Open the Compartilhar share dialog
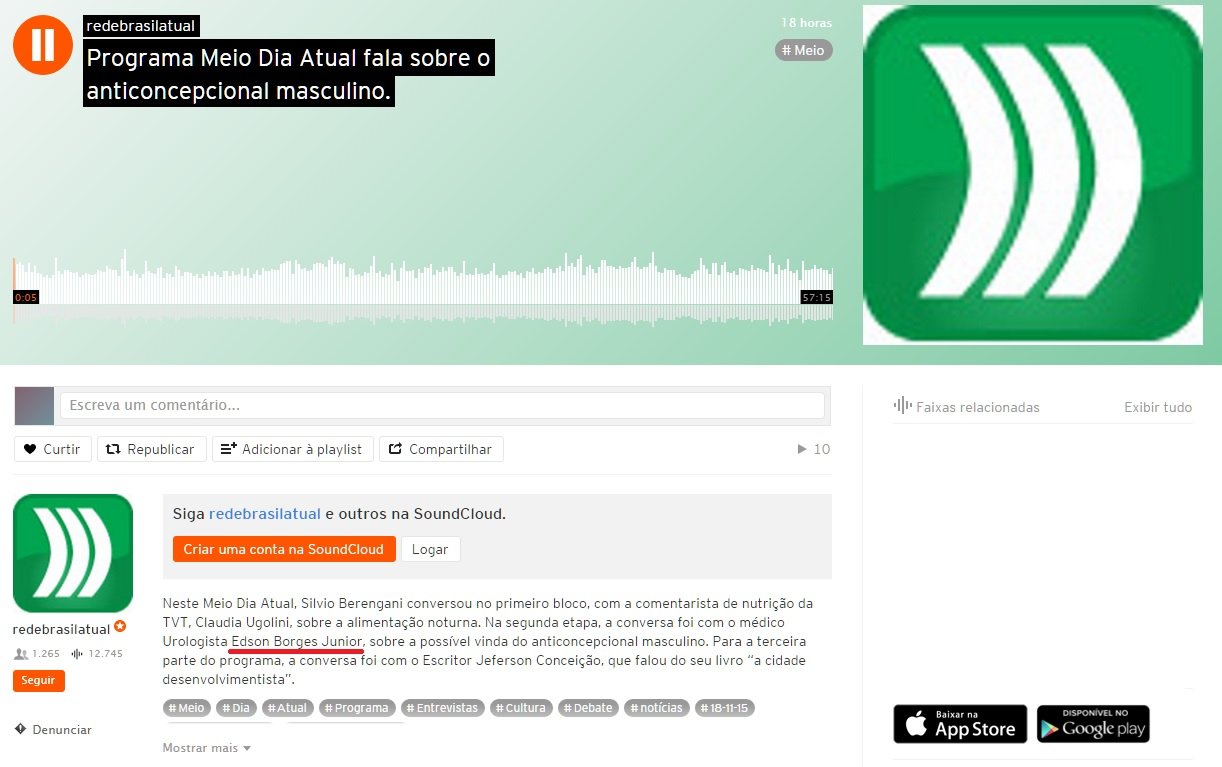This screenshot has width=1222, height=767. [x=441, y=449]
